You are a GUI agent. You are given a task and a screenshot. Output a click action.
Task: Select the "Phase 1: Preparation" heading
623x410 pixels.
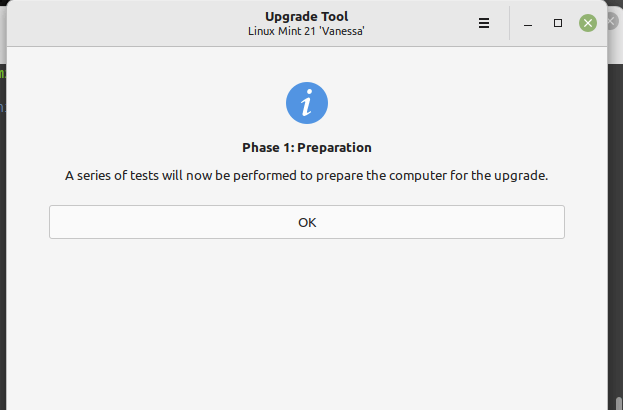(x=307, y=147)
